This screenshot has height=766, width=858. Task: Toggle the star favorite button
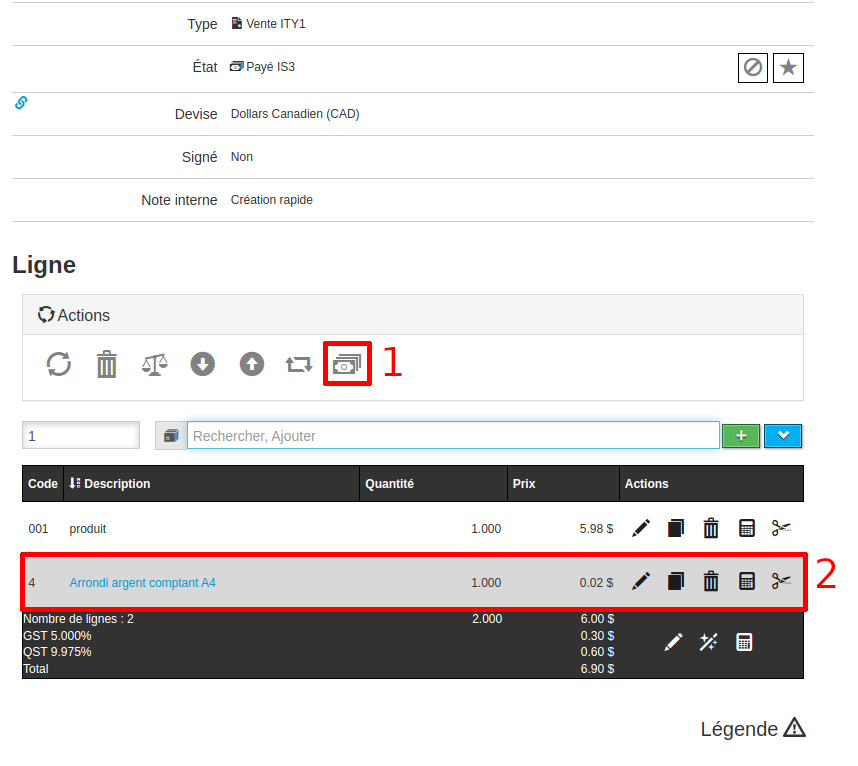788,68
